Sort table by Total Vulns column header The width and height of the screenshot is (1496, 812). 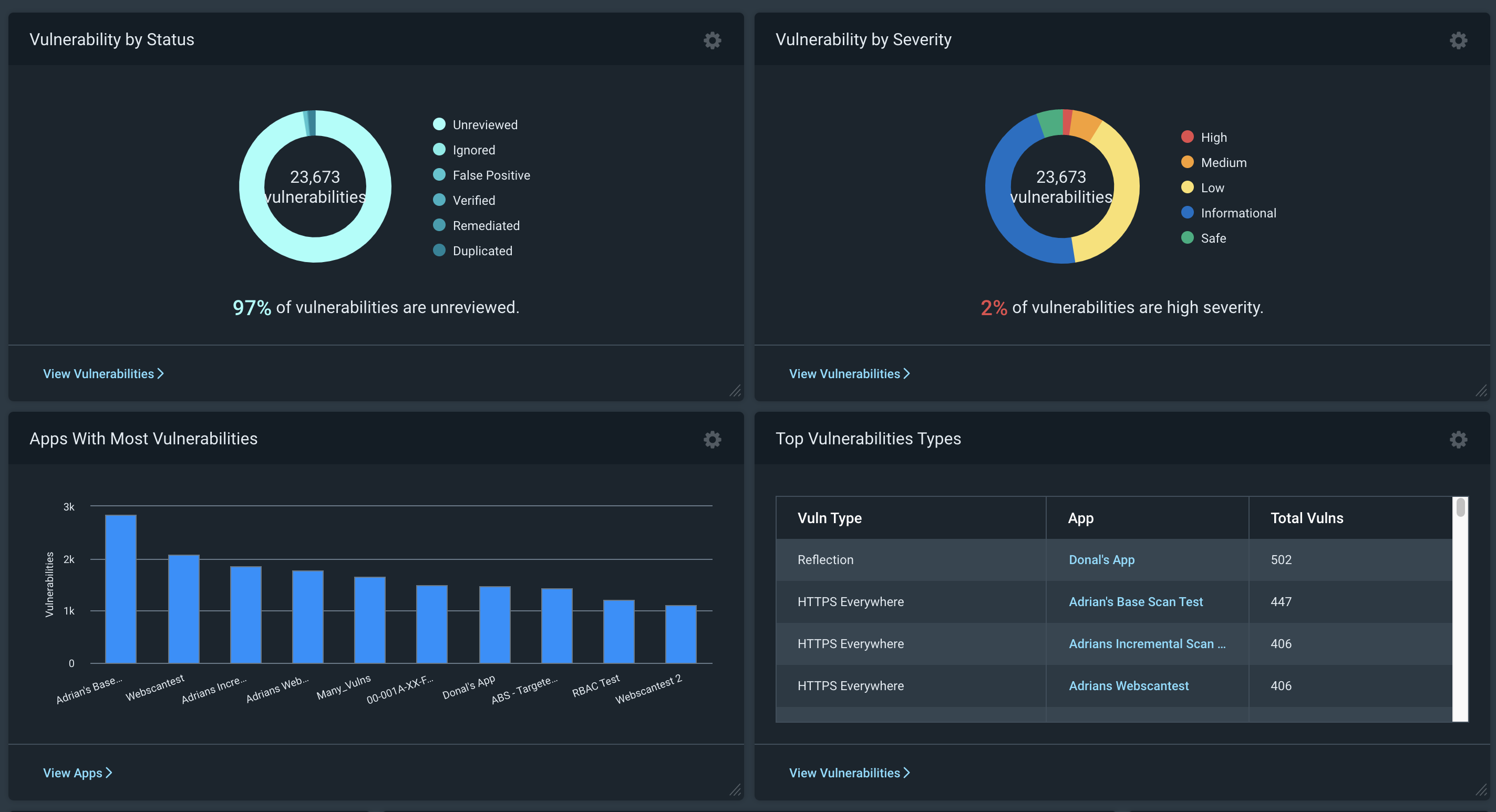pyautogui.click(x=1306, y=518)
